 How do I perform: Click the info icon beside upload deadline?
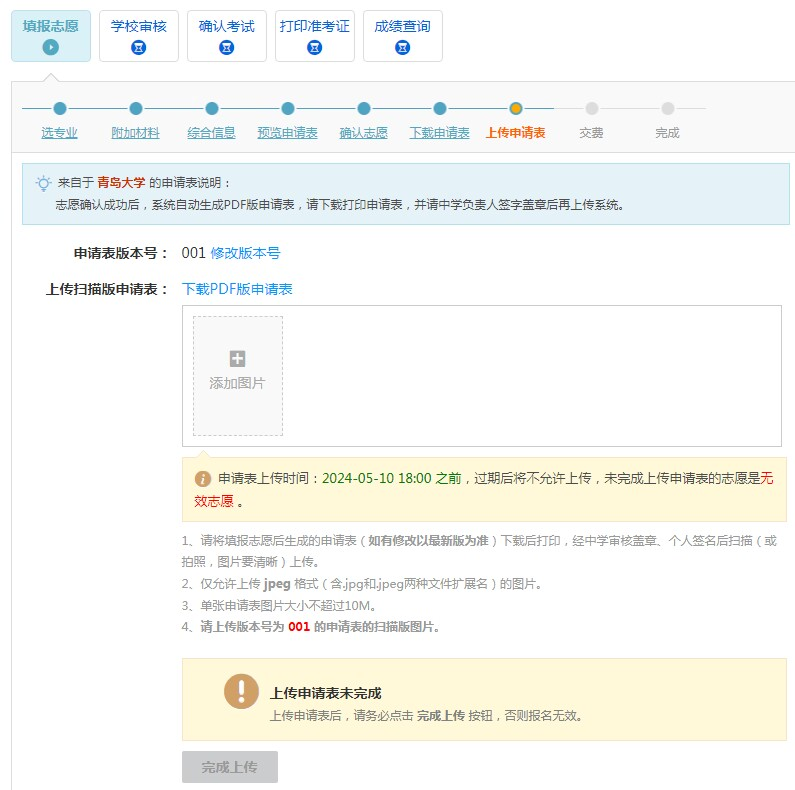(203, 479)
